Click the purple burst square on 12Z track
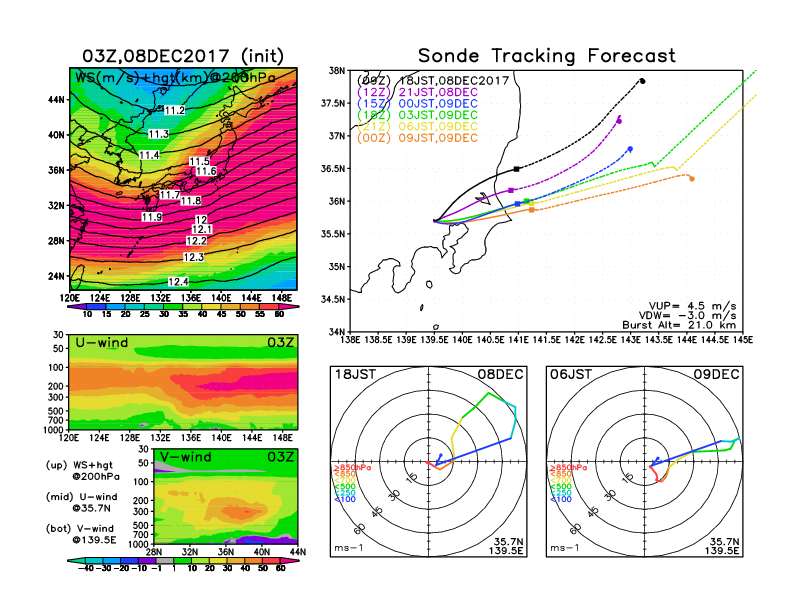Screen dimensions: 792x612 coord(511,190)
